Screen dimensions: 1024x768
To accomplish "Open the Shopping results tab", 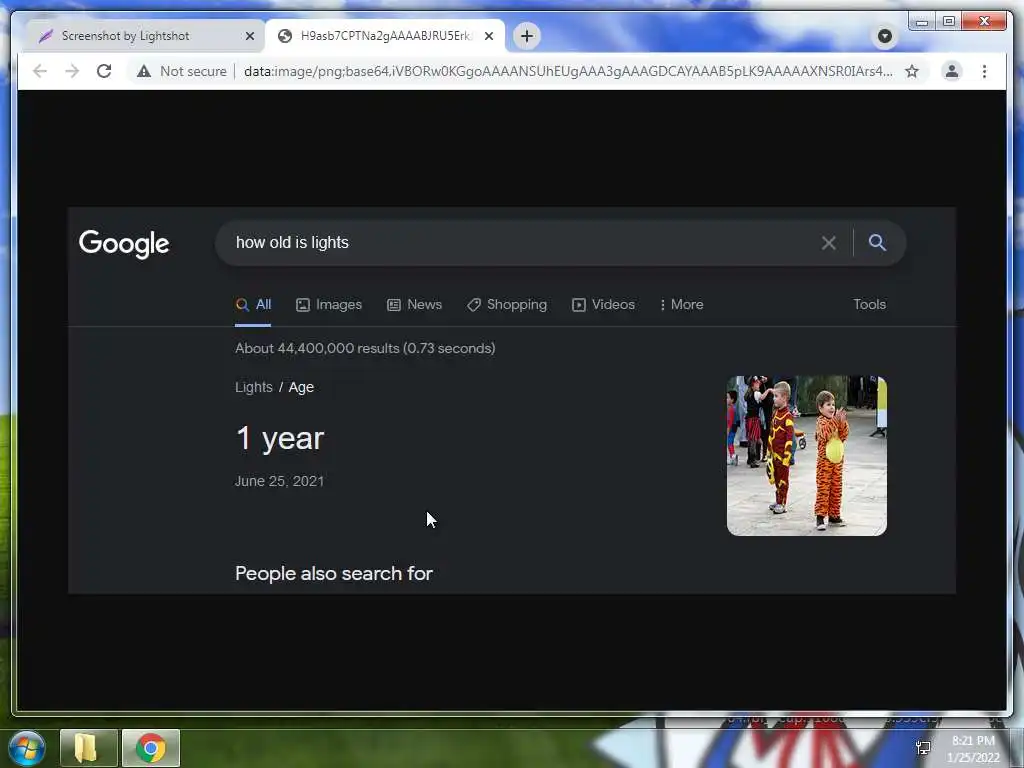I will click(507, 305).
